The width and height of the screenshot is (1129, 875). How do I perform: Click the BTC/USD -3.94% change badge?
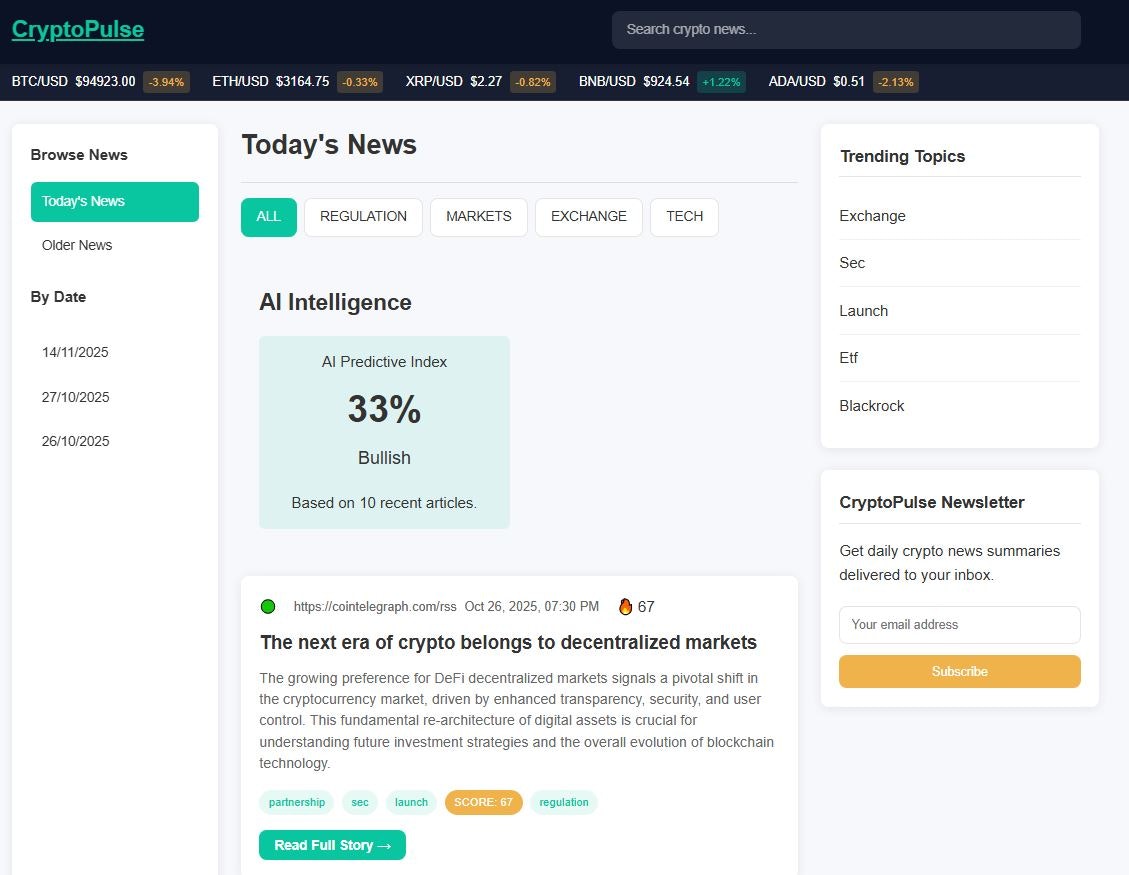(x=166, y=82)
